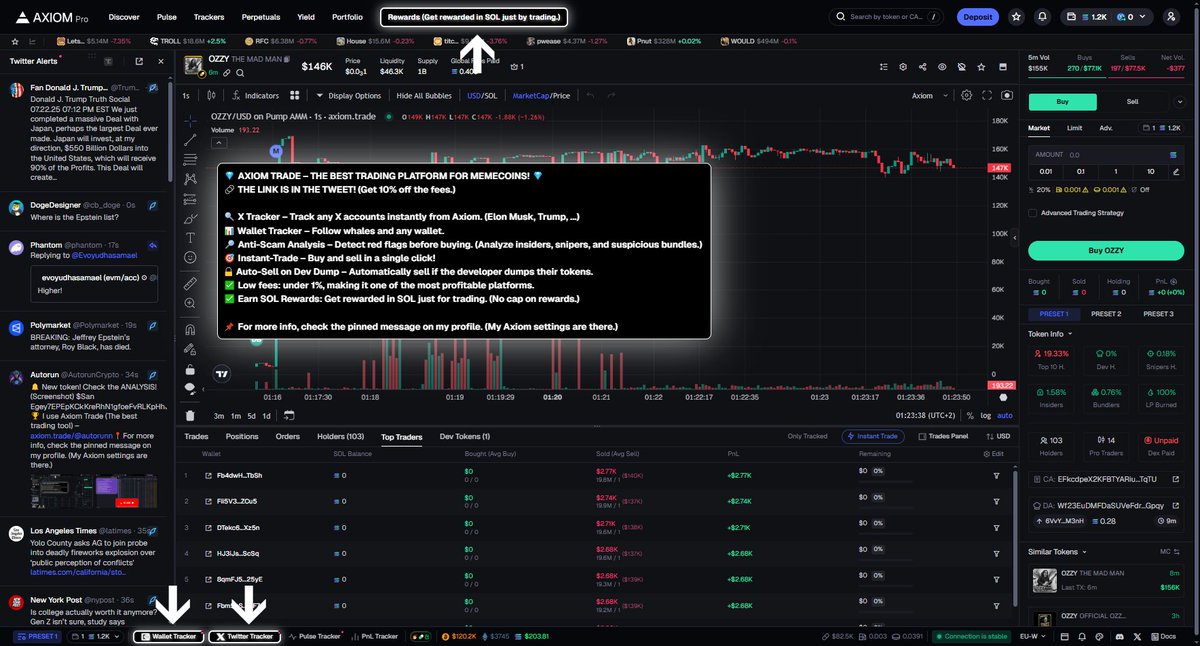Image resolution: width=1200 pixels, height=646 pixels.
Task: Toggle Only Tracked filter
Action: tap(808, 436)
